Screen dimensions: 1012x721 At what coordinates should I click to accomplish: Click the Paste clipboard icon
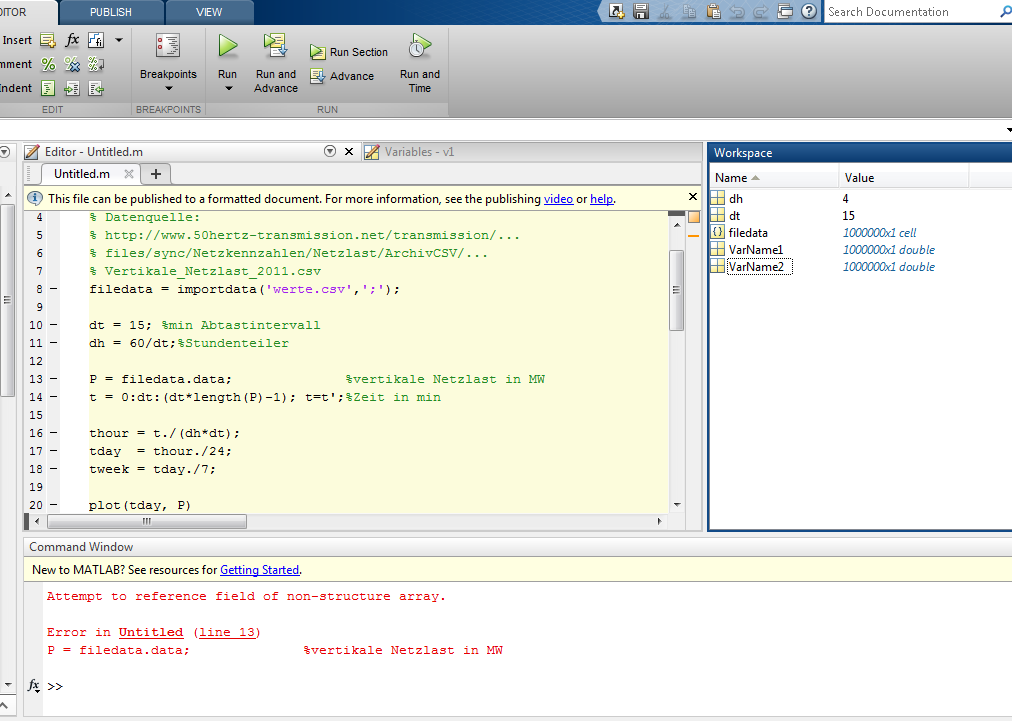coord(713,12)
